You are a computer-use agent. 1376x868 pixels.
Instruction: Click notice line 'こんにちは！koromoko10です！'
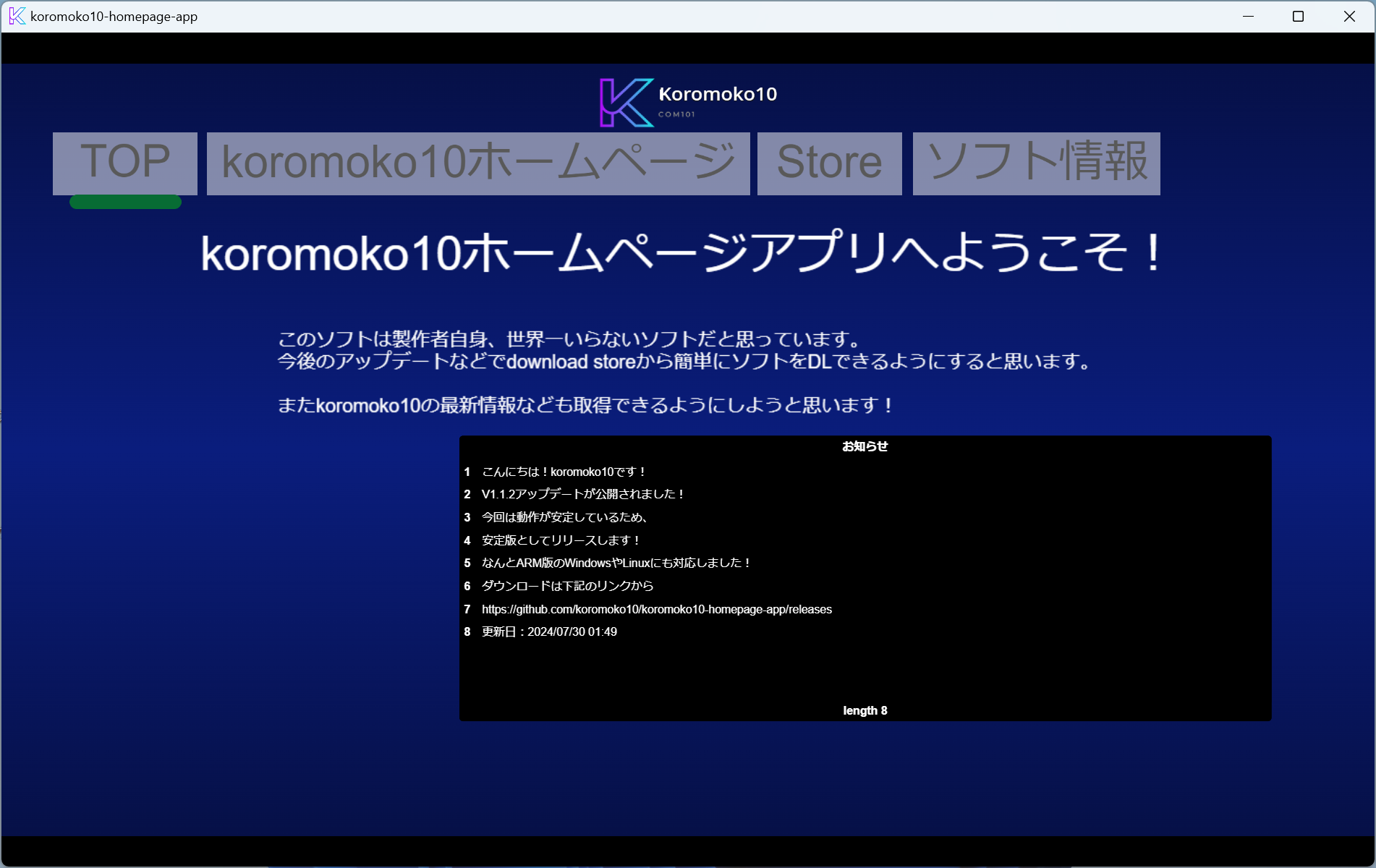point(564,472)
